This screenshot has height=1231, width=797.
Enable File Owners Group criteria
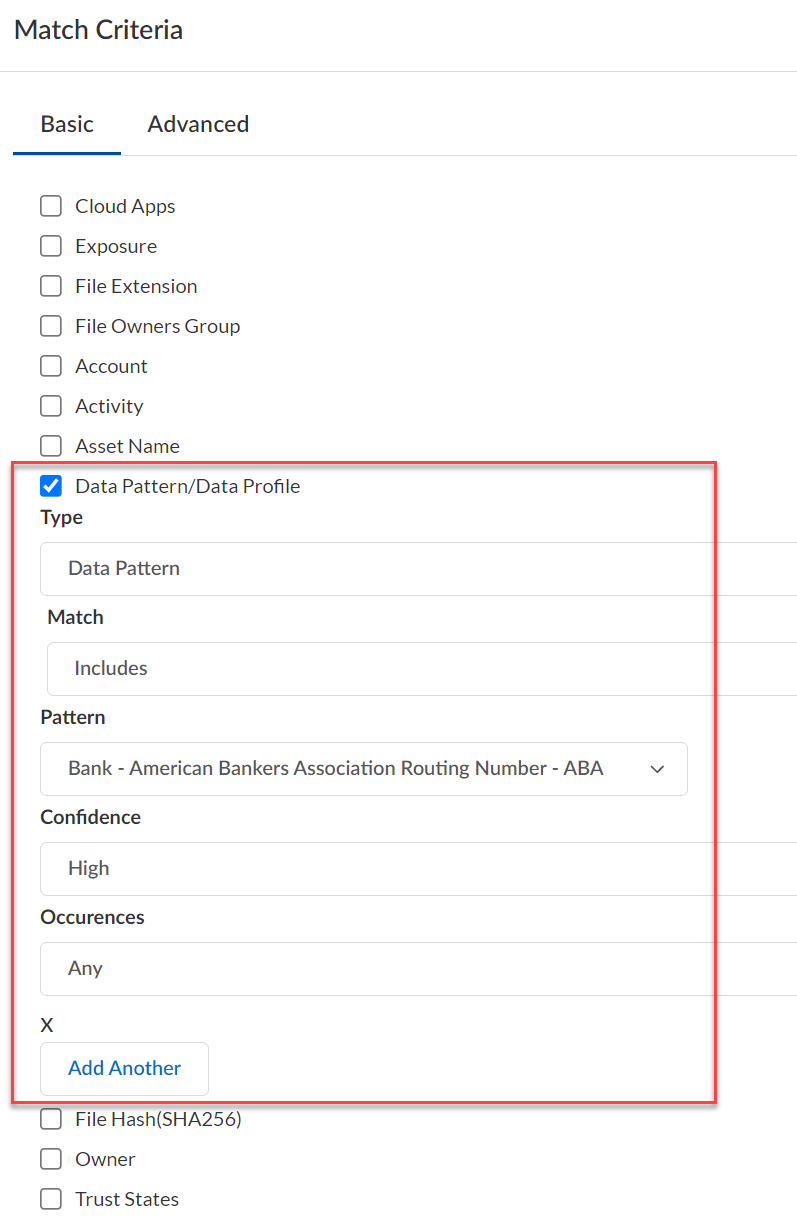(51, 326)
